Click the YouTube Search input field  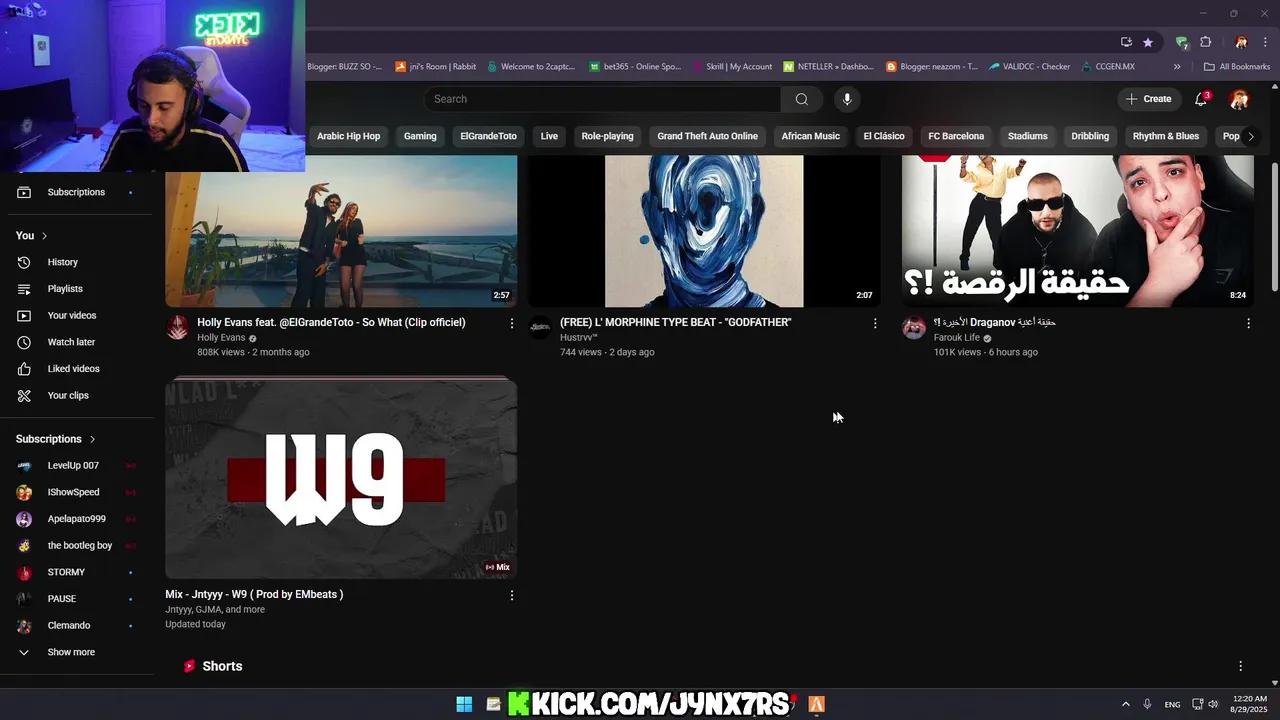(602, 99)
